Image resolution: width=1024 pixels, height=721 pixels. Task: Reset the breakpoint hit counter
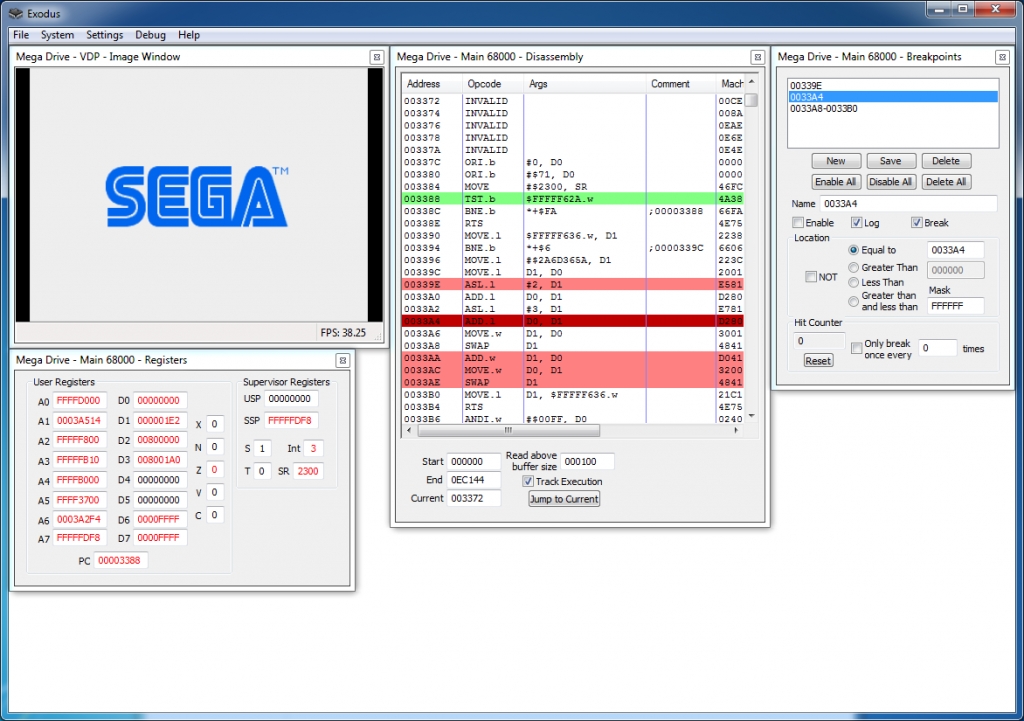(x=818, y=360)
